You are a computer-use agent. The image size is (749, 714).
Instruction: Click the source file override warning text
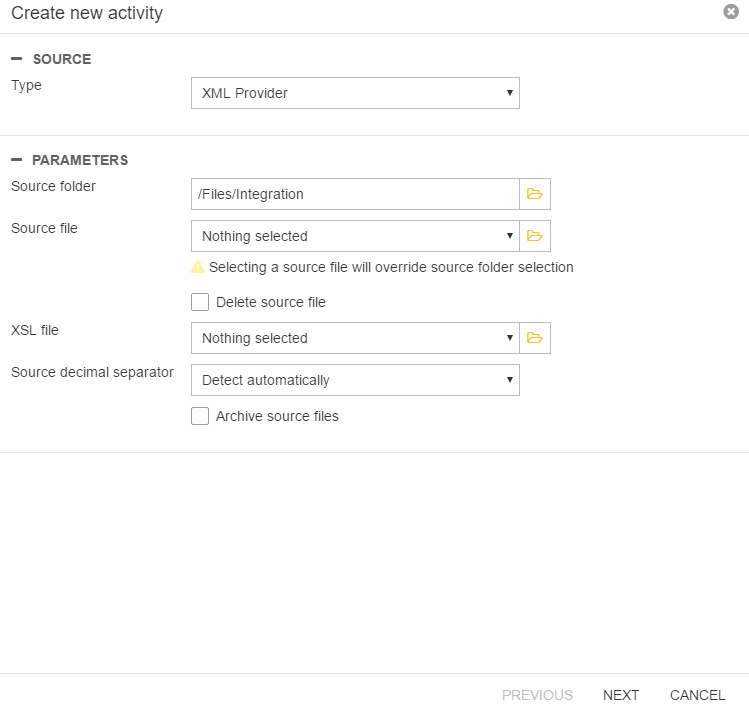(x=391, y=267)
